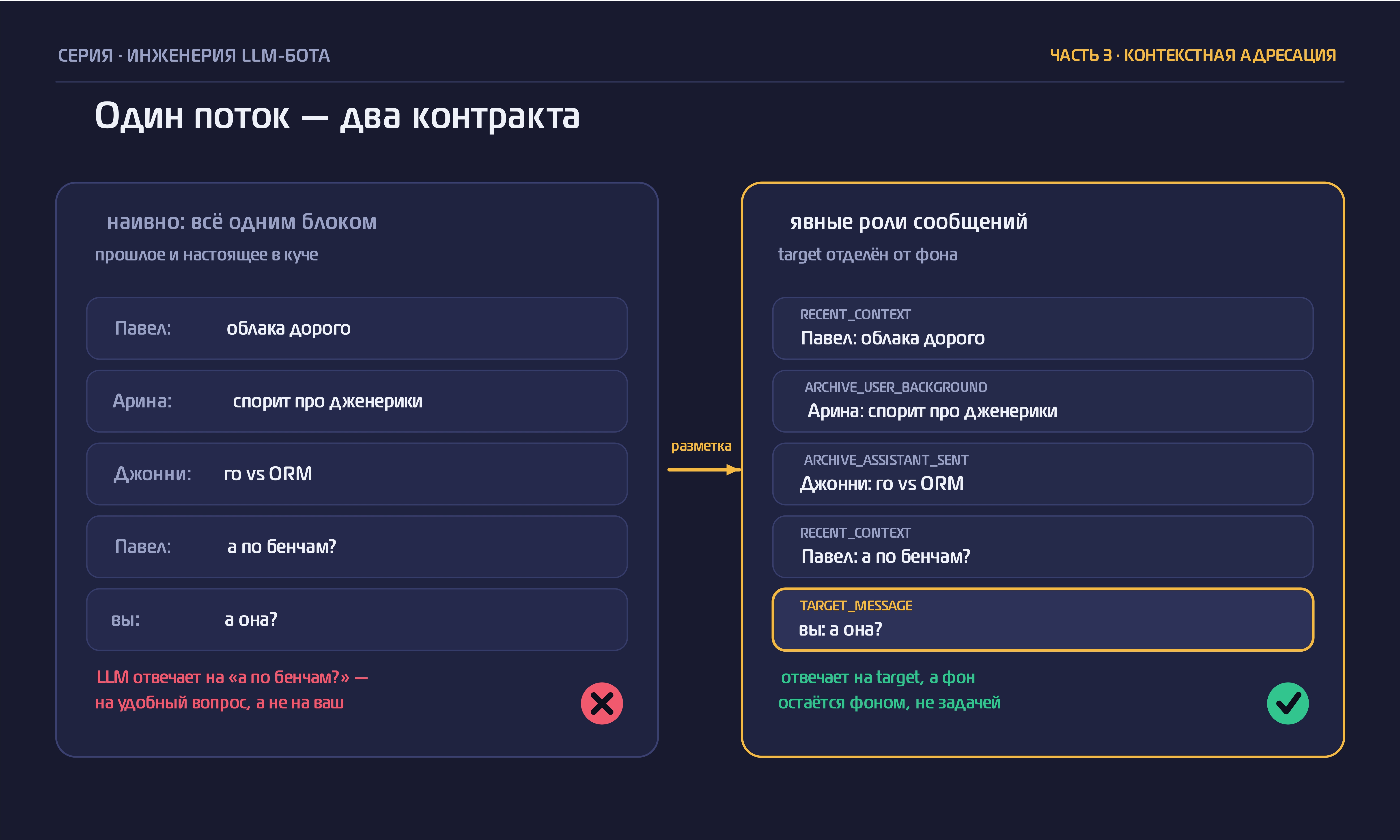Select "Арина: спорит про дженерики" under ARCHIVE_USER_BACKGROUND
This screenshot has width=1400, height=840.
(932, 411)
